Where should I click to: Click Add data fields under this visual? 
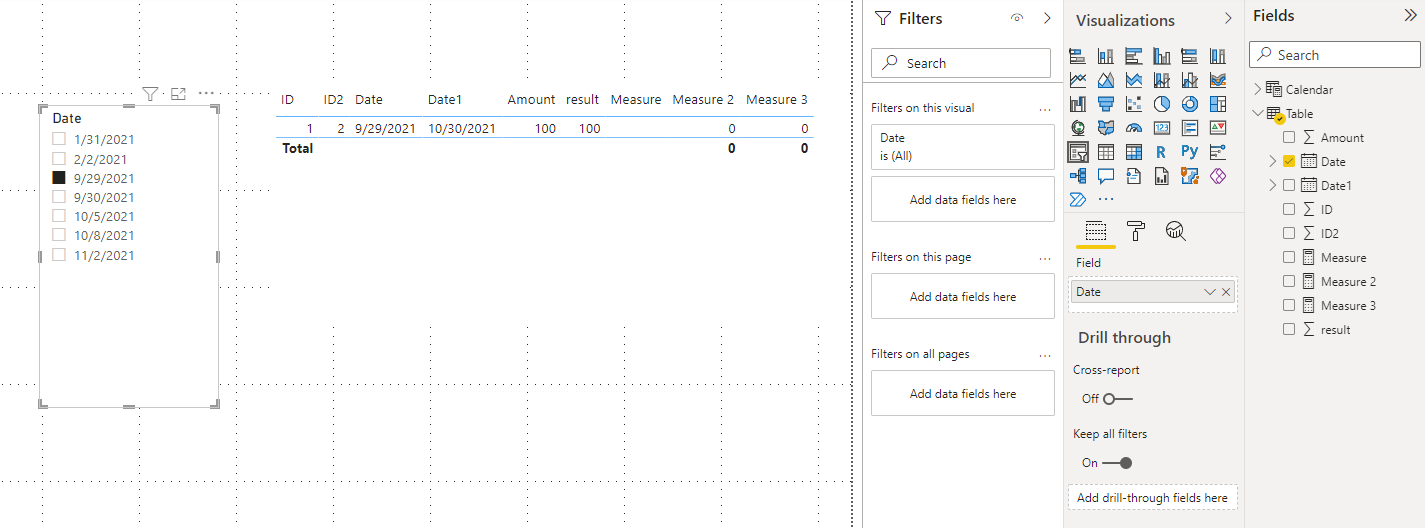[x=963, y=199]
